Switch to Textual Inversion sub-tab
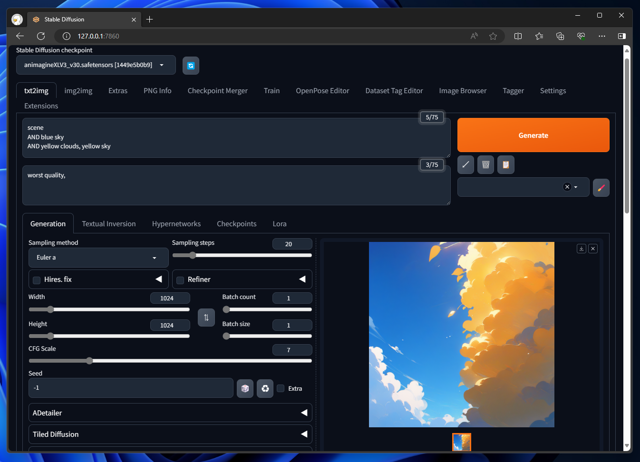The width and height of the screenshot is (640, 462). tap(109, 224)
